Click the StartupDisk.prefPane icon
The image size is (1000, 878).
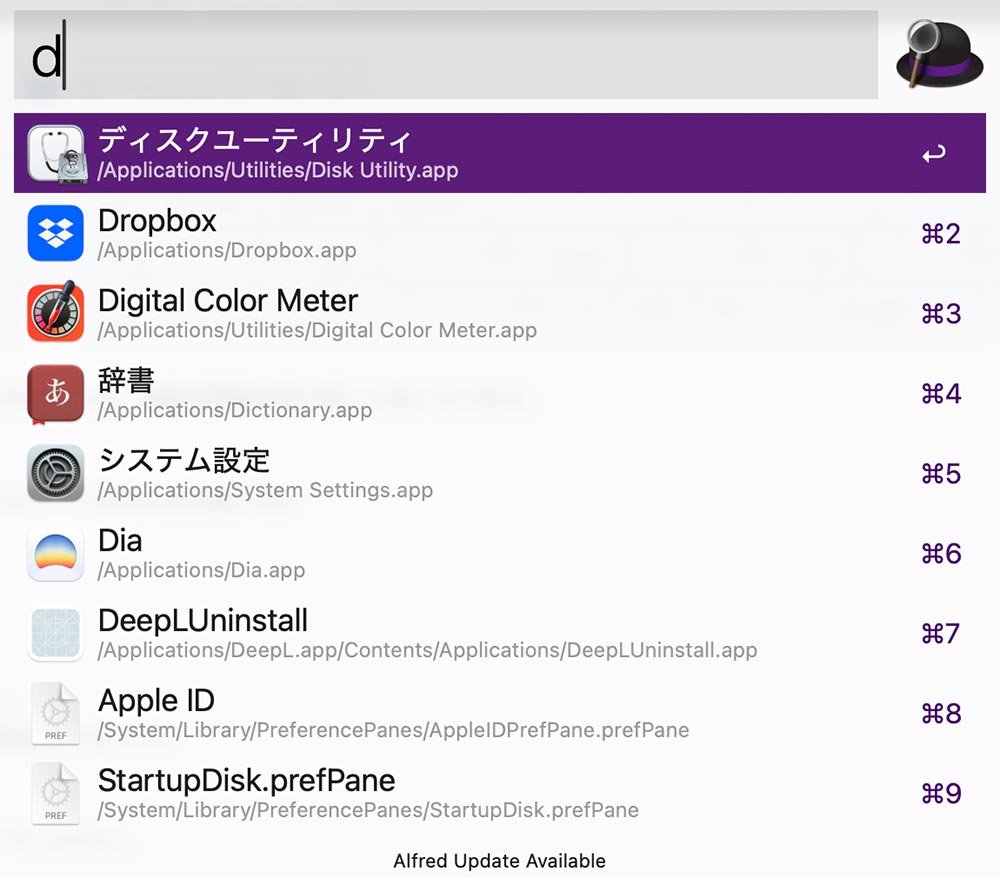pos(55,793)
